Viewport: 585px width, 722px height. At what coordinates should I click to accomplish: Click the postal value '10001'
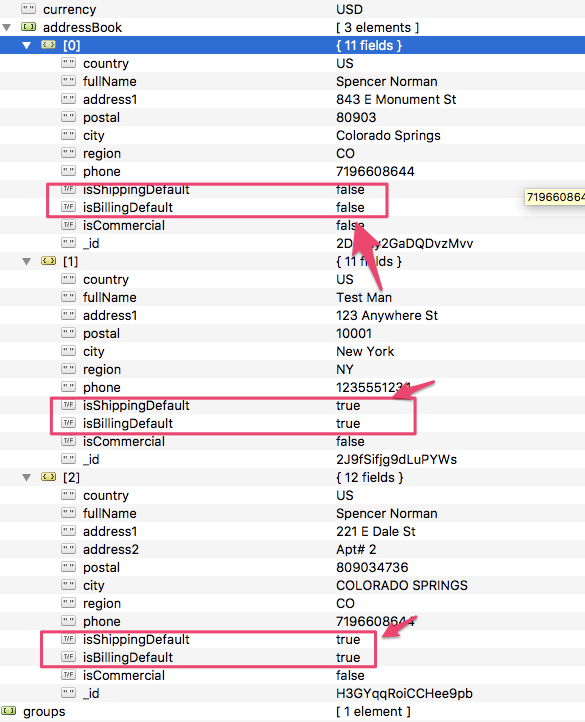[354, 333]
